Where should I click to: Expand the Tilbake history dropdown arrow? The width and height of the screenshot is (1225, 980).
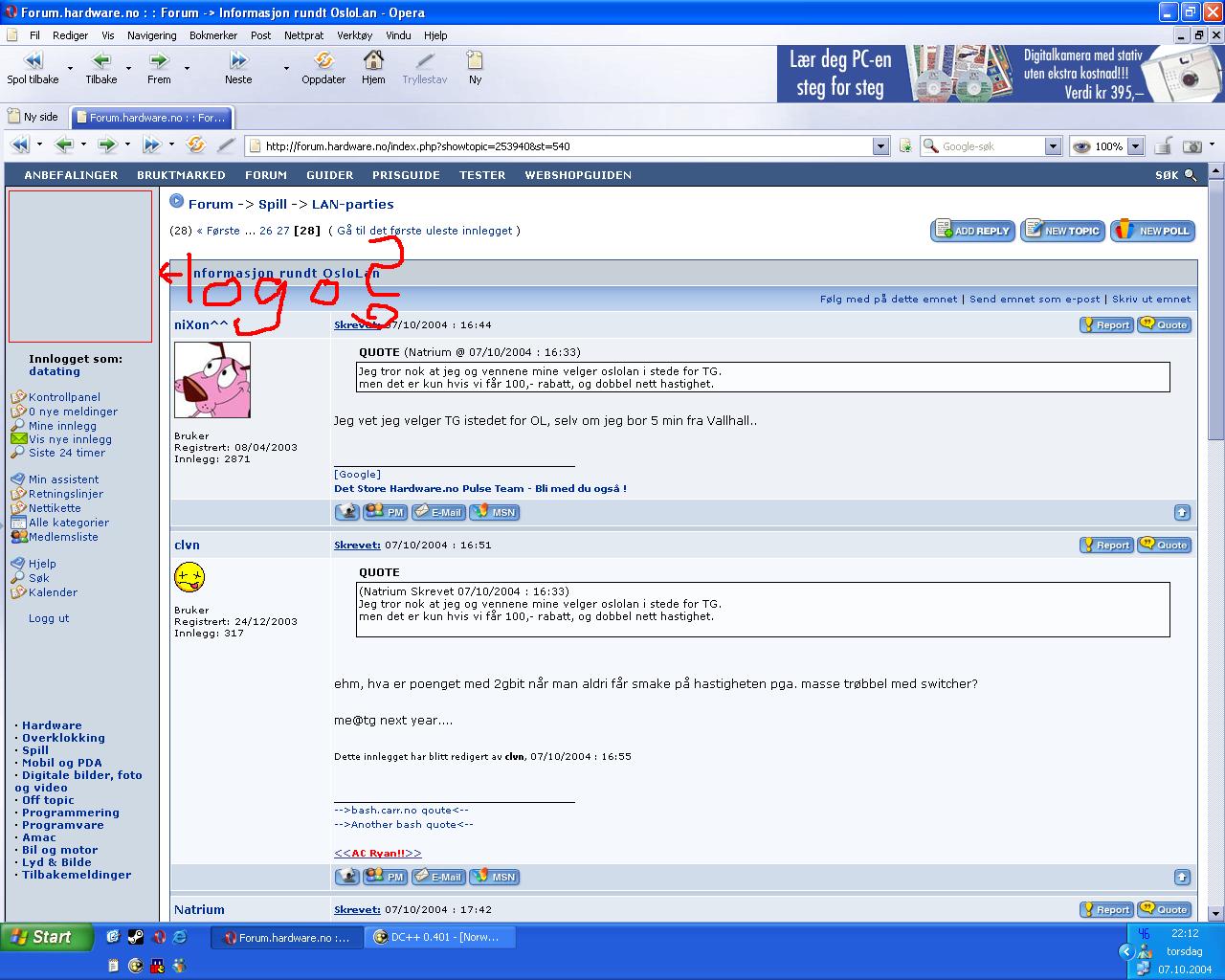pos(128,68)
